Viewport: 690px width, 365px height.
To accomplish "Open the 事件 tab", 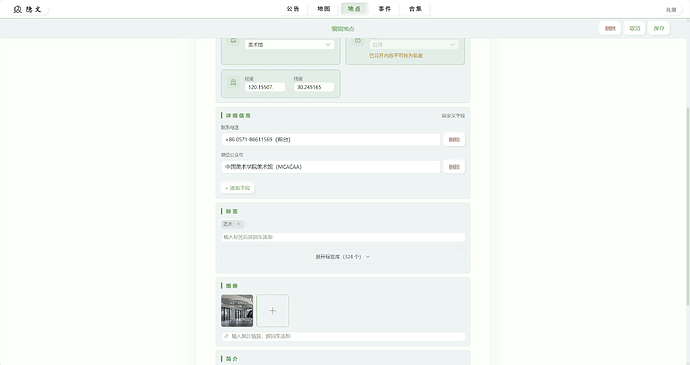I will 385,9.
